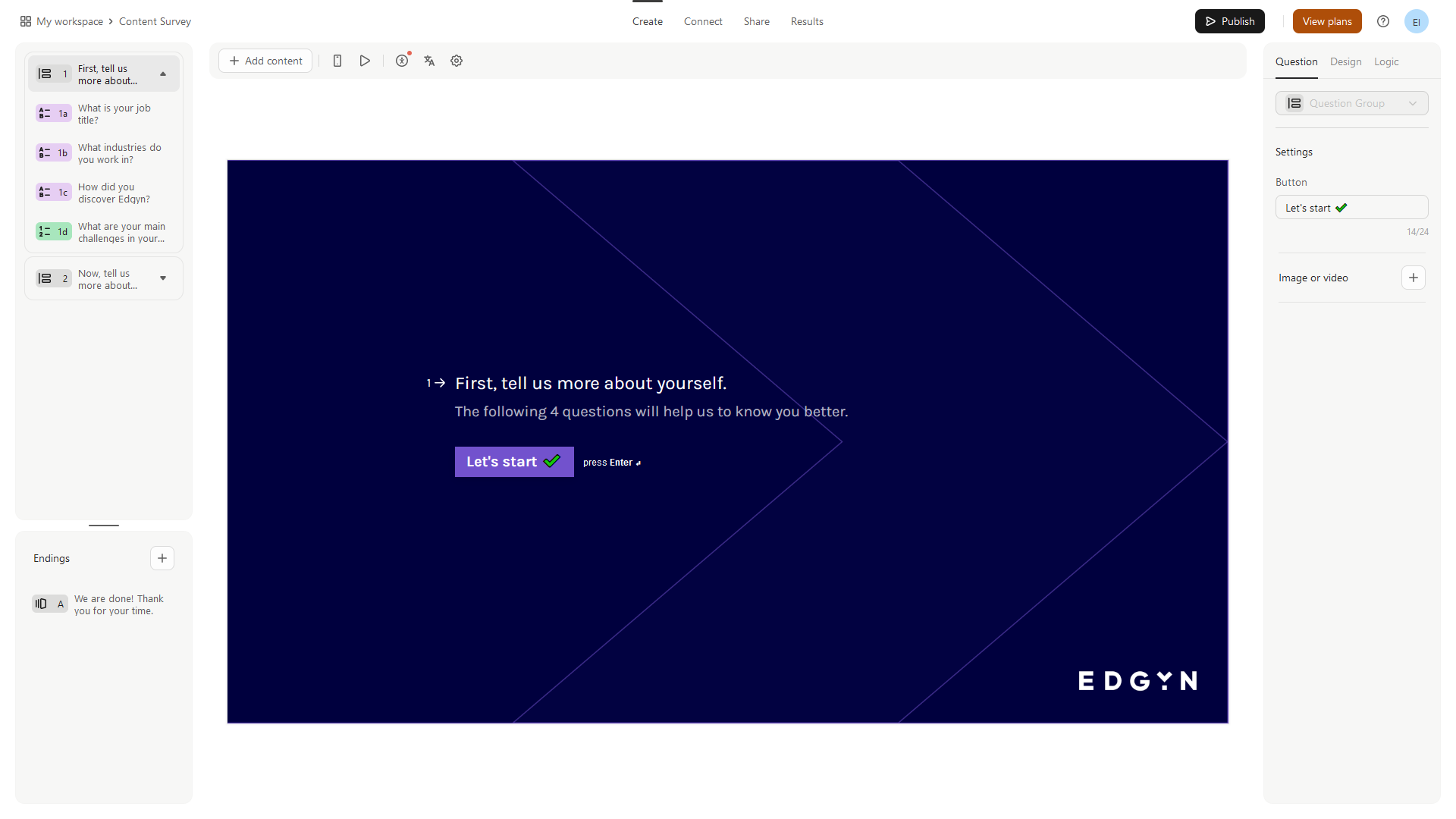Collapse question group 1
This screenshot has height=819, width=1456.
(x=163, y=74)
